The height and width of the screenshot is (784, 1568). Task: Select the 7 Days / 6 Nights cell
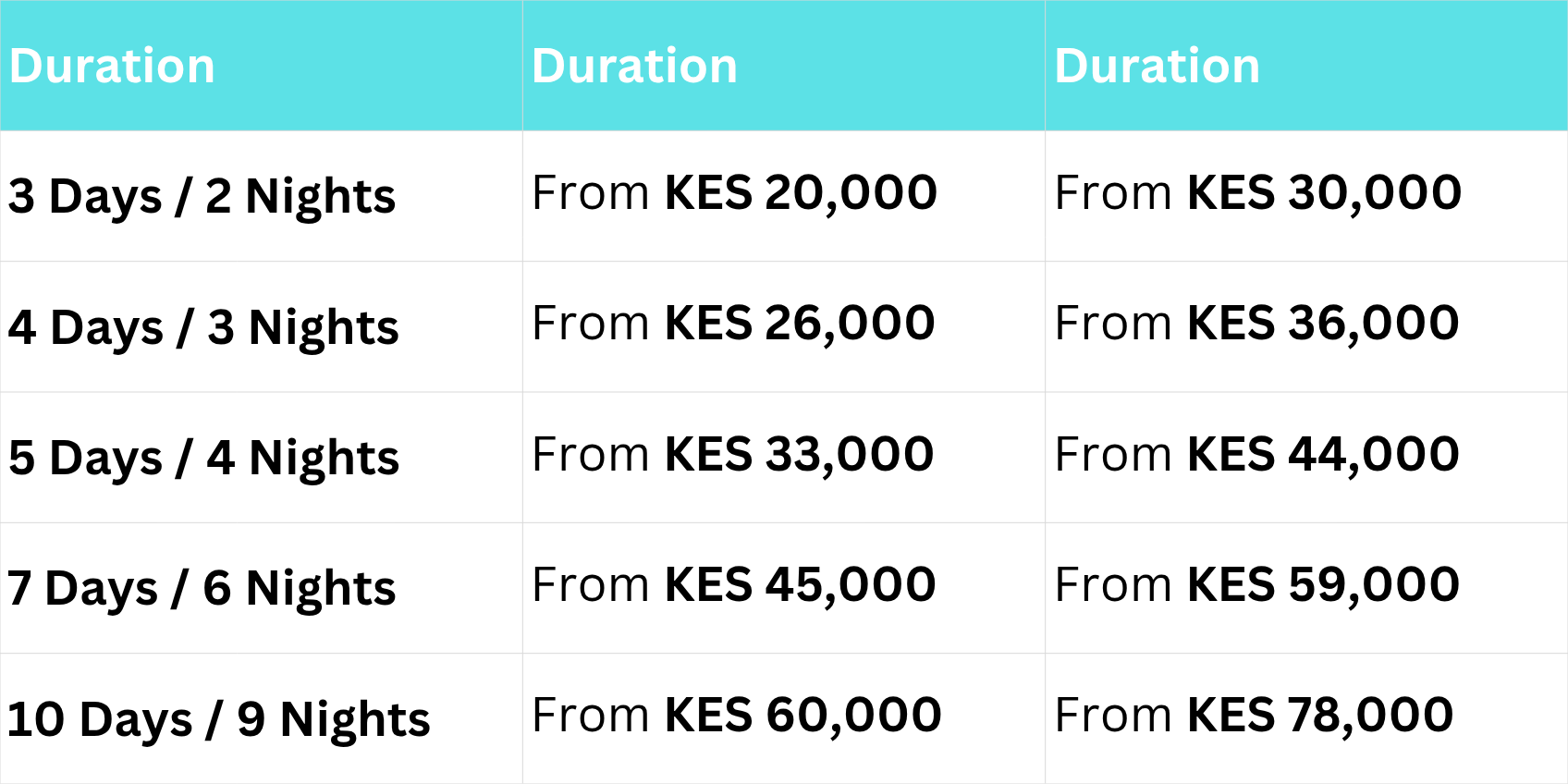(x=202, y=588)
